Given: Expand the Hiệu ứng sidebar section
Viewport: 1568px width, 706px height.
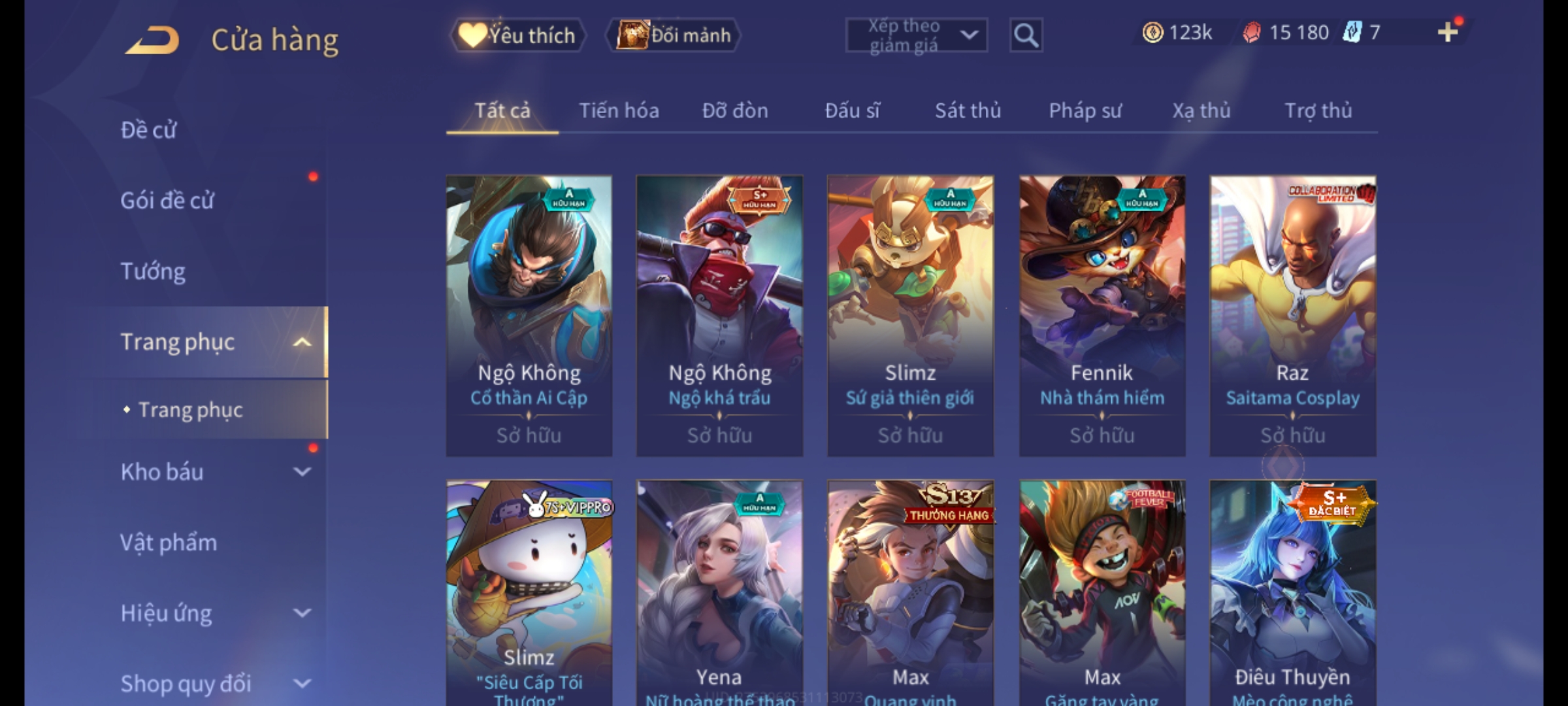Looking at the screenshot, I should pyautogui.click(x=302, y=613).
